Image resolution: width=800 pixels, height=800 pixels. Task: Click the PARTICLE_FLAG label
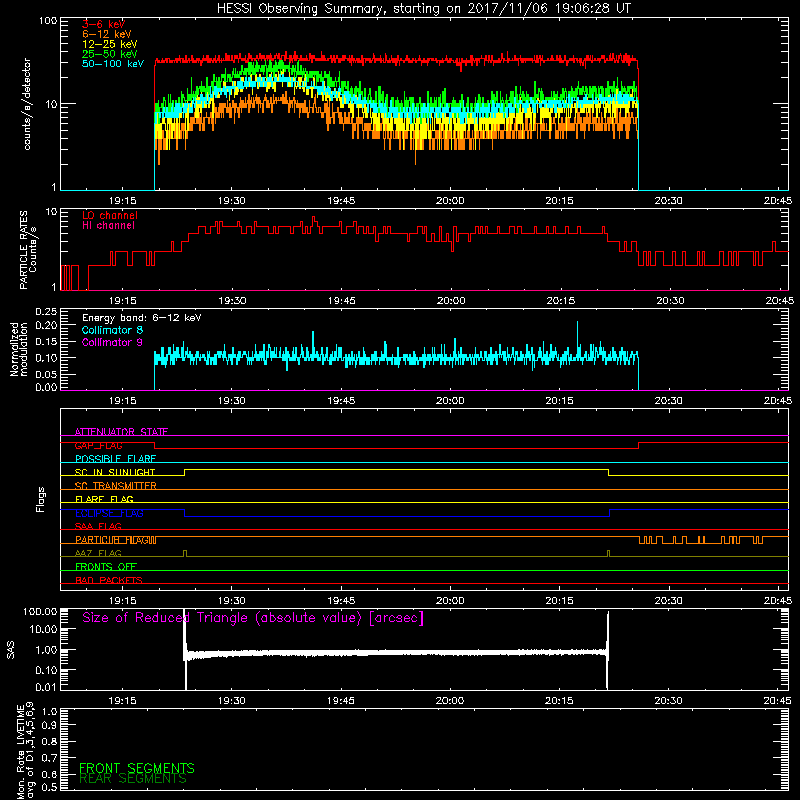[115, 540]
